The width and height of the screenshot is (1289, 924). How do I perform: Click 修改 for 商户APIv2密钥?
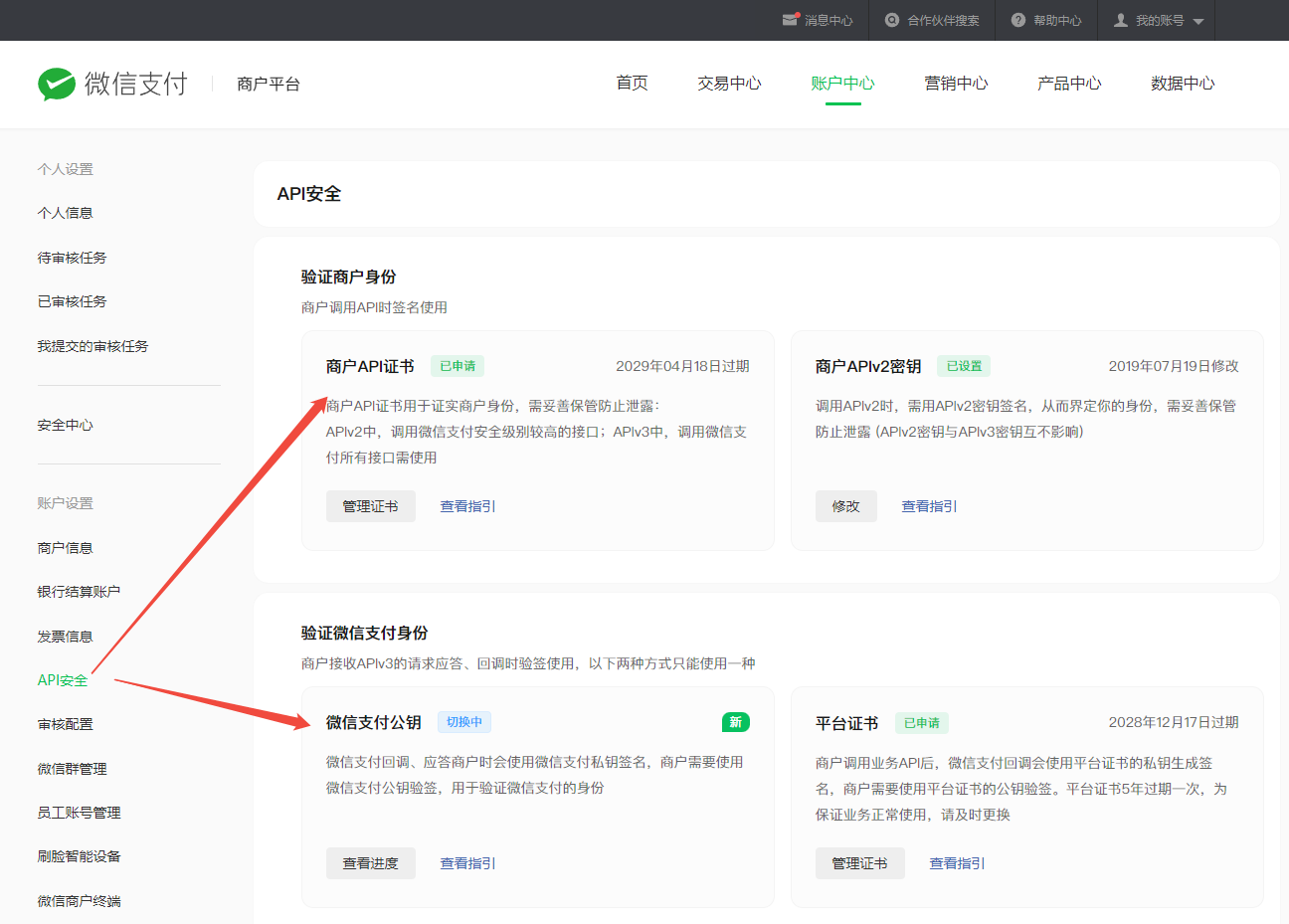(x=846, y=506)
